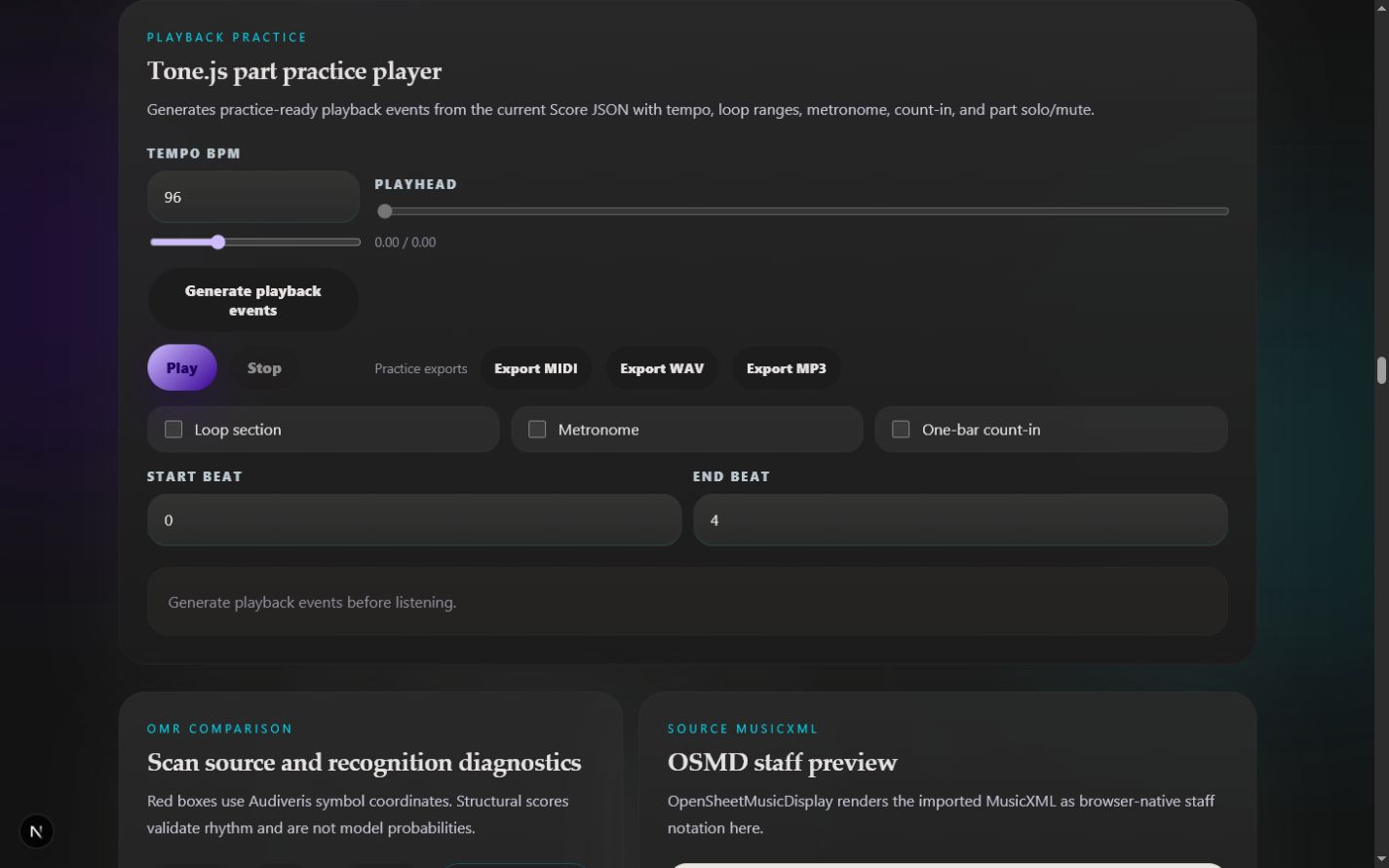Viewport: 1389px width, 868px height.
Task: Click the 'OMR COMPARISON' section label
Action: click(x=220, y=729)
